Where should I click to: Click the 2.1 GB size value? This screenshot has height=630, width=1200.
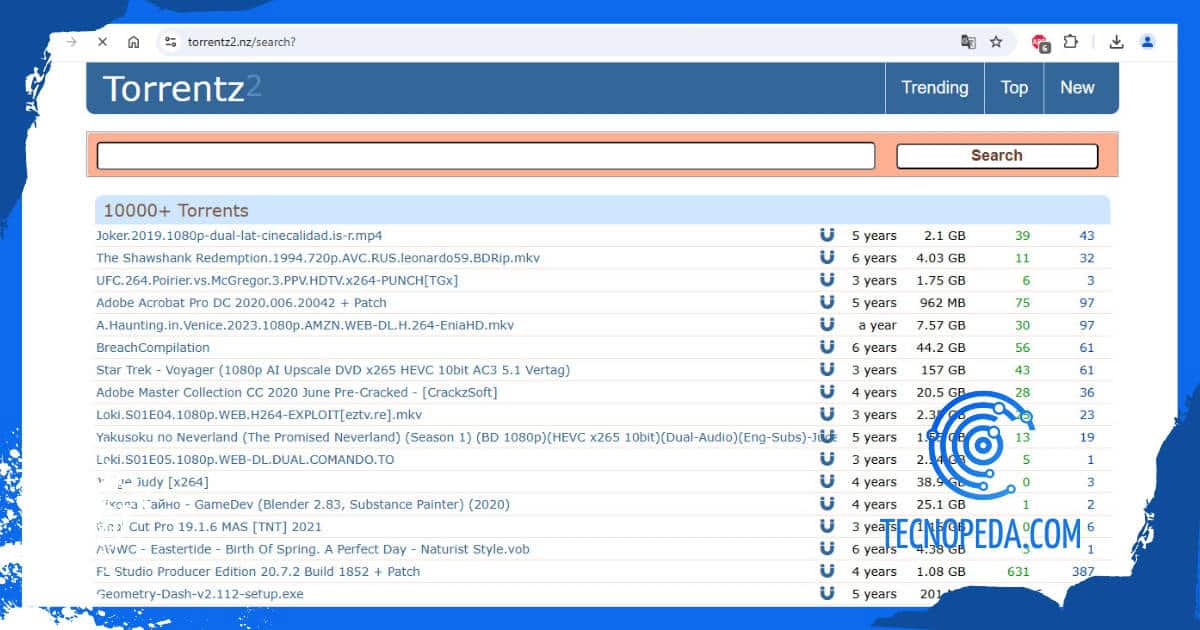point(945,236)
